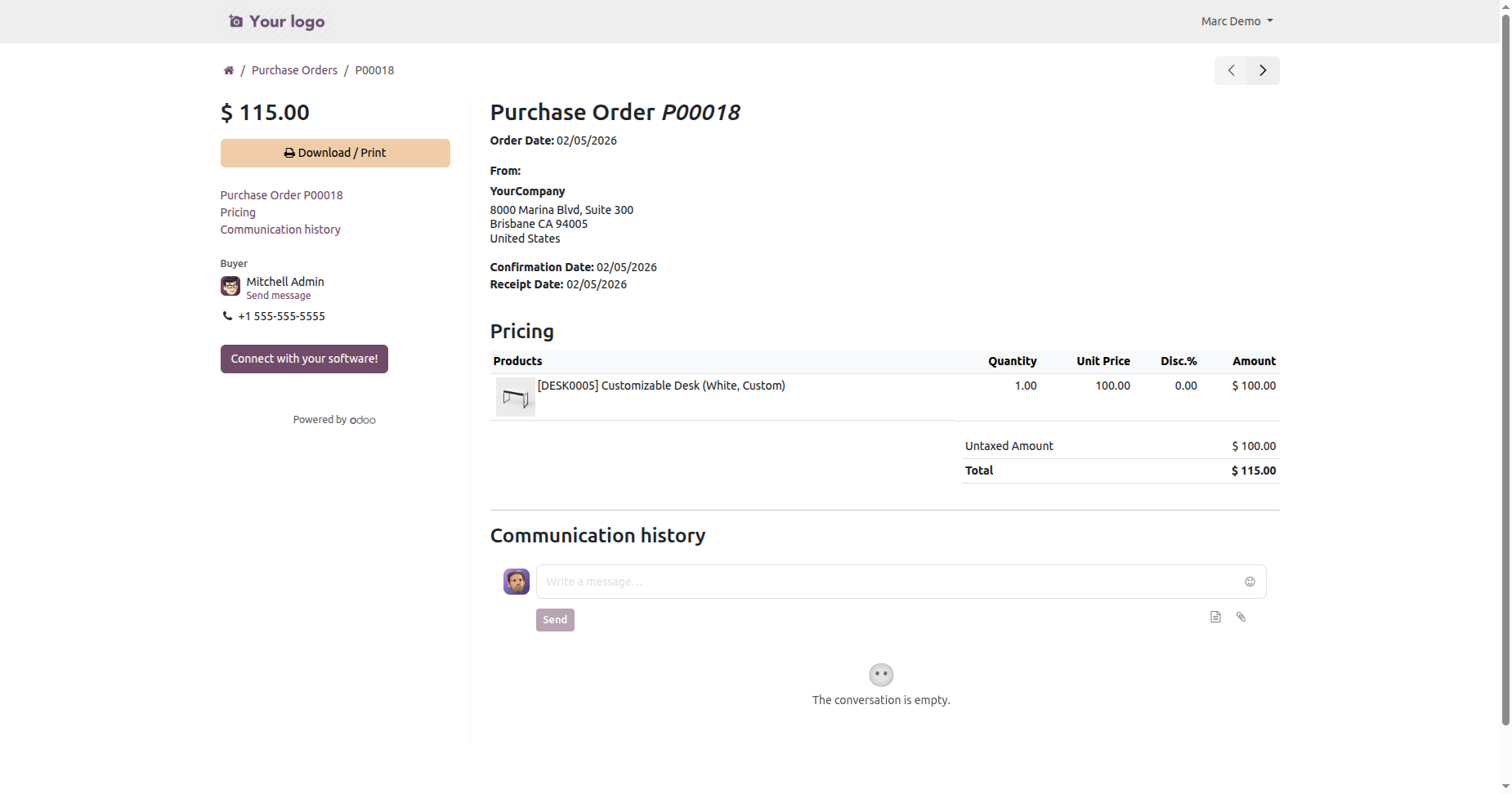
Task: Go to next purchase order arrow
Action: [1263, 70]
